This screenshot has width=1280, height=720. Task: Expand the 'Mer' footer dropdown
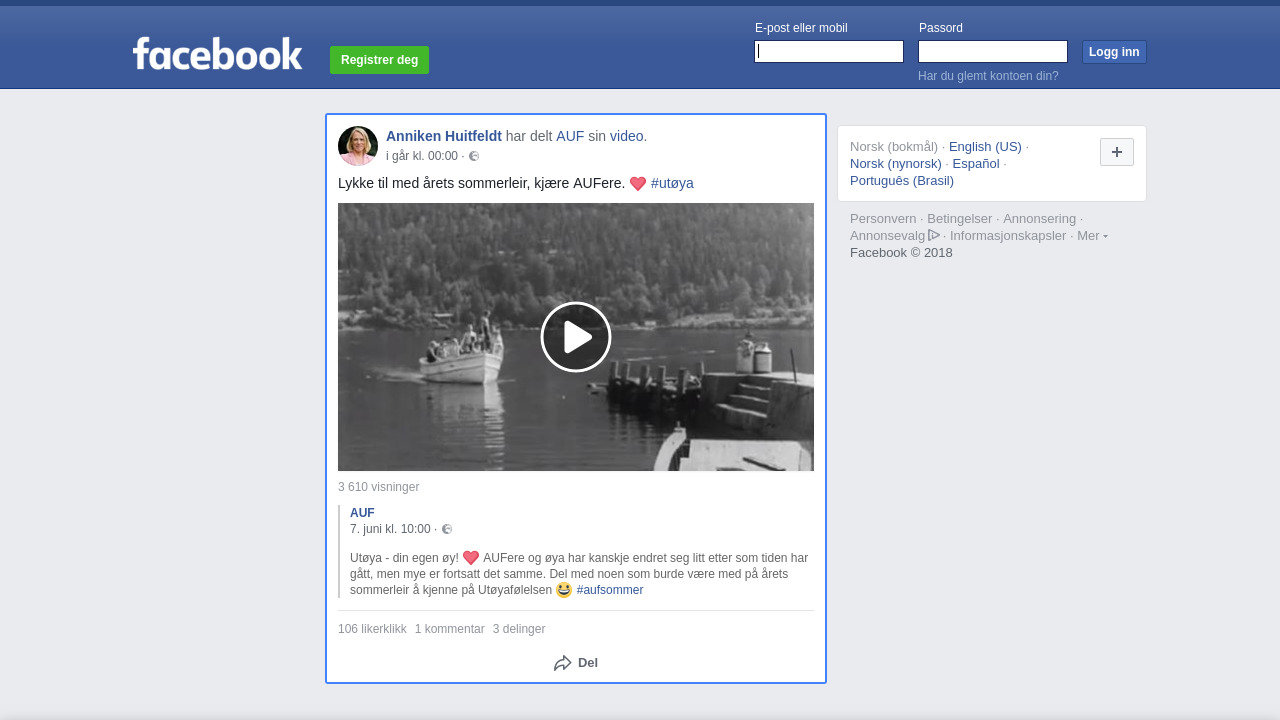(1092, 236)
